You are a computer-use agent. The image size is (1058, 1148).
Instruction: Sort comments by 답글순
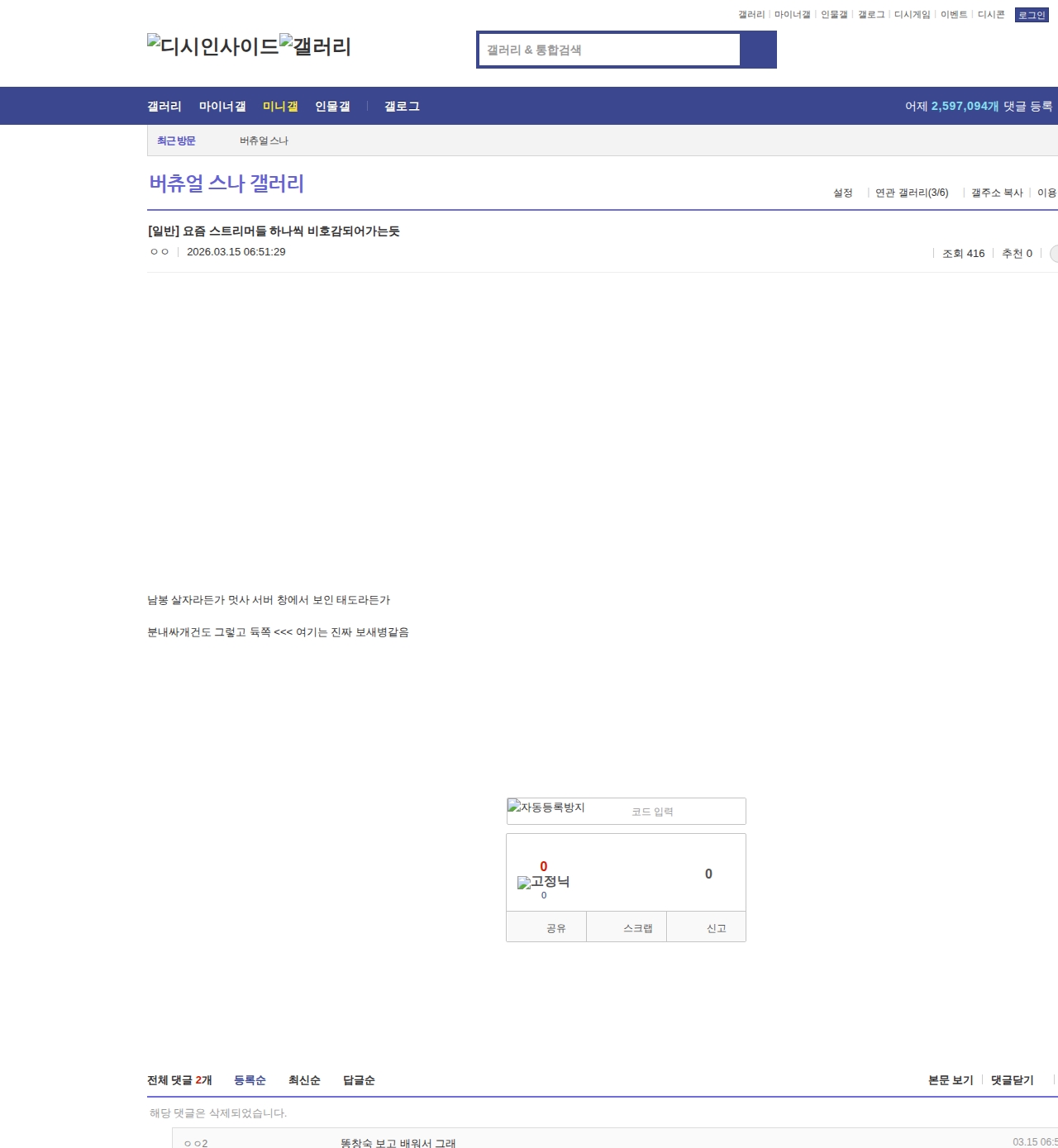[359, 1080]
